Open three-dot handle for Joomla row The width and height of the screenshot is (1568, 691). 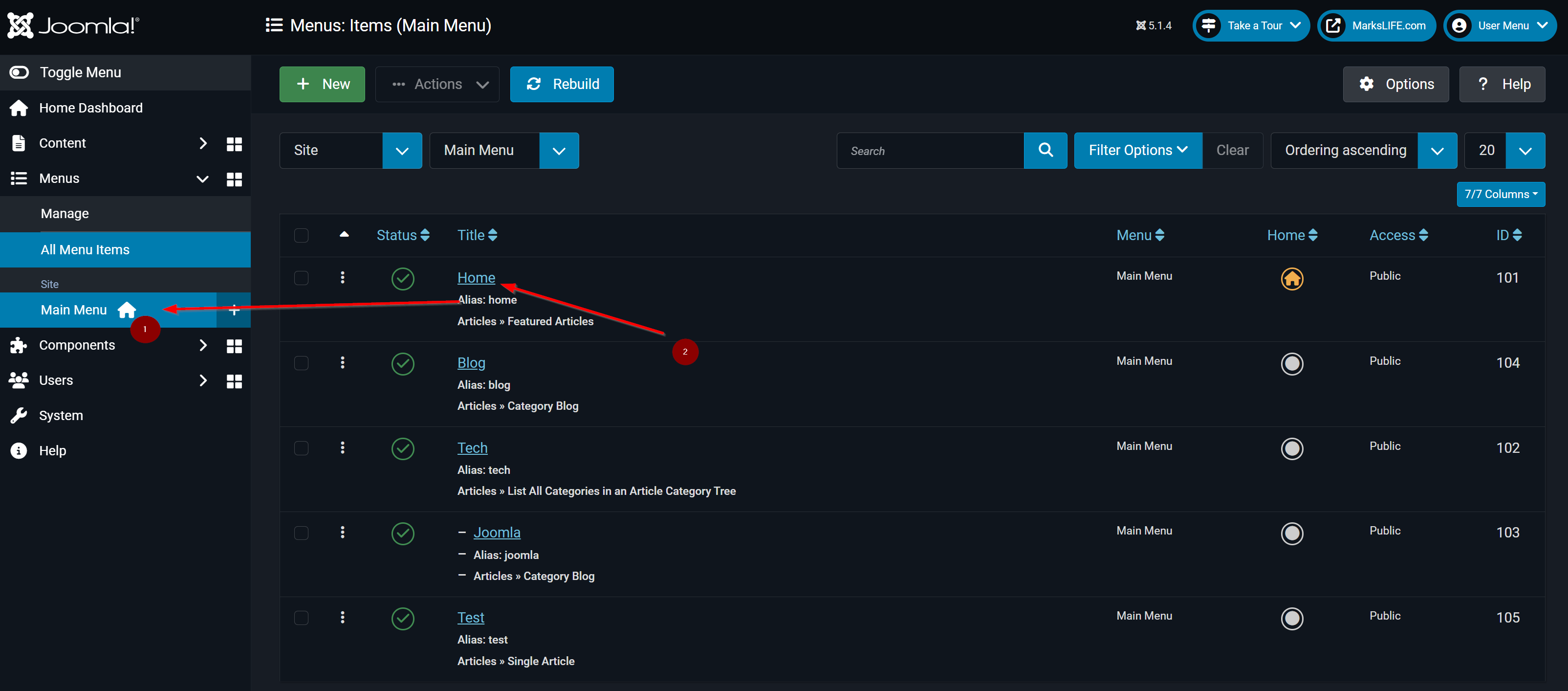point(343,532)
